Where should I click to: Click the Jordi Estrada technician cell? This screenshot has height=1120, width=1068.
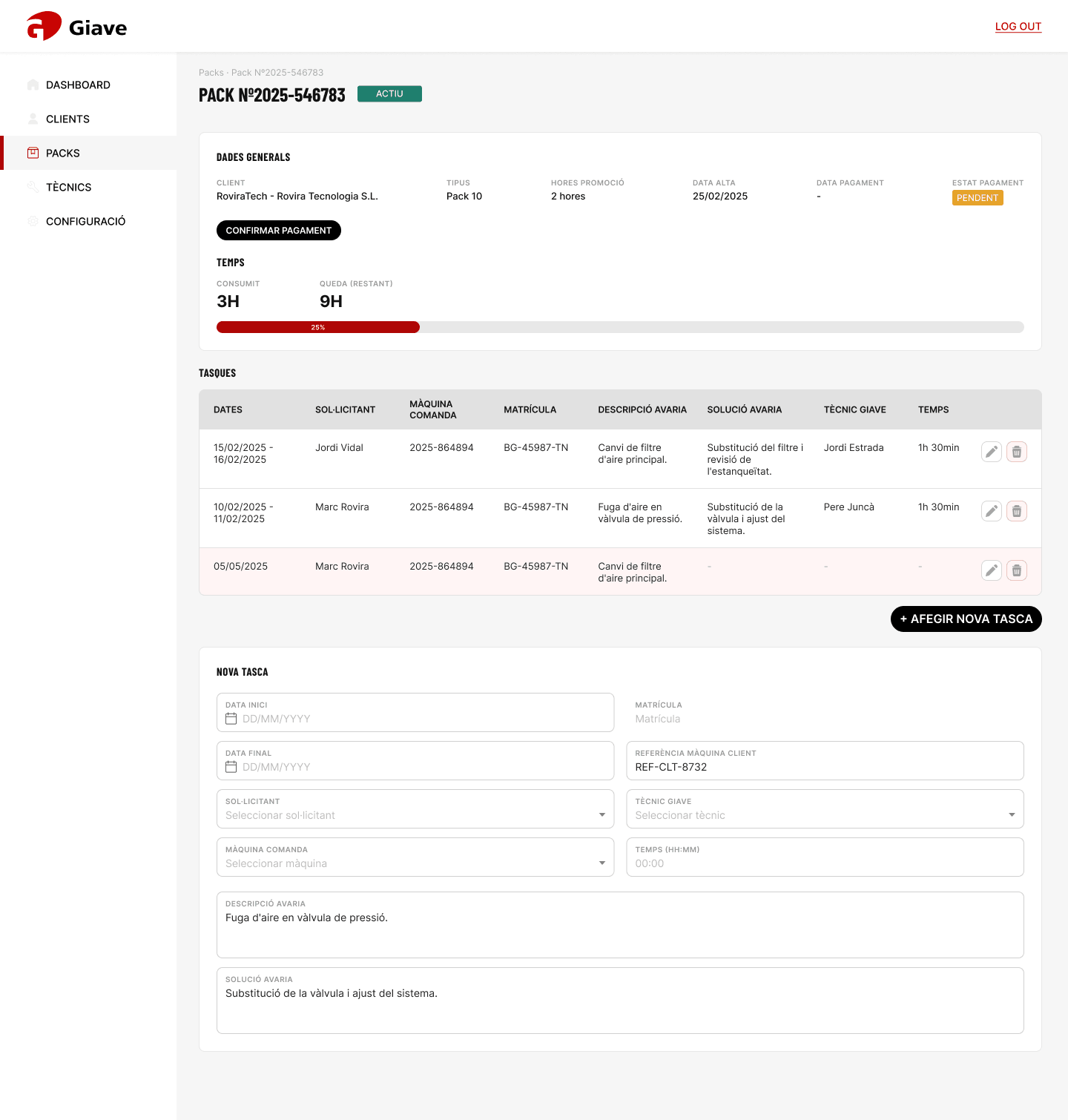[x=854, y=447]
